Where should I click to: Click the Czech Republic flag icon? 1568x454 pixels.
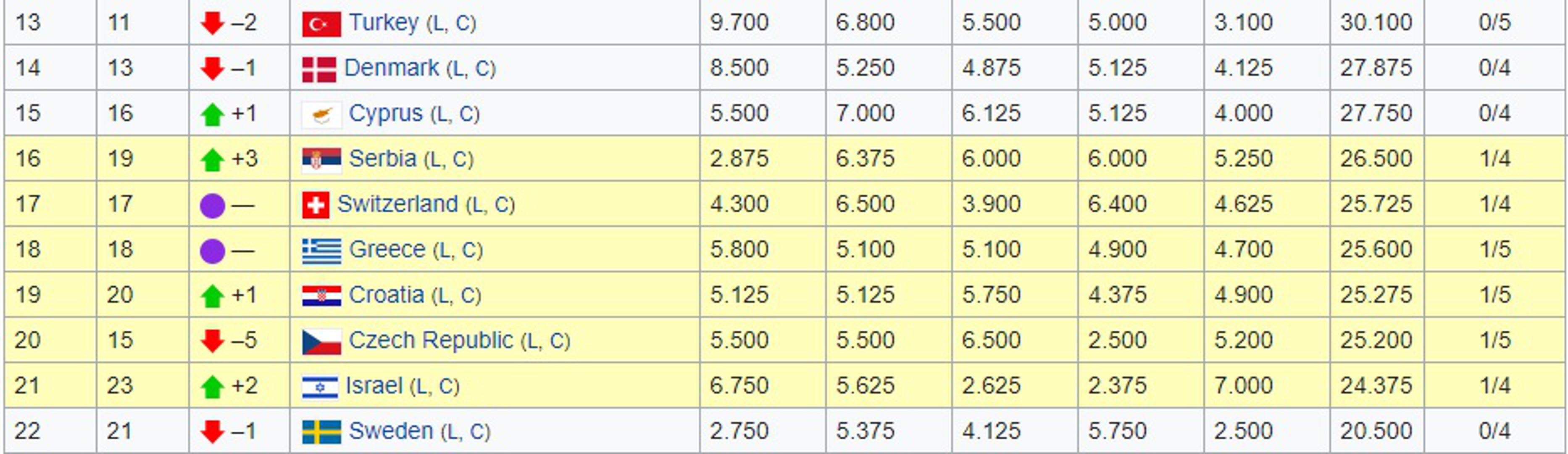point(321,341)
